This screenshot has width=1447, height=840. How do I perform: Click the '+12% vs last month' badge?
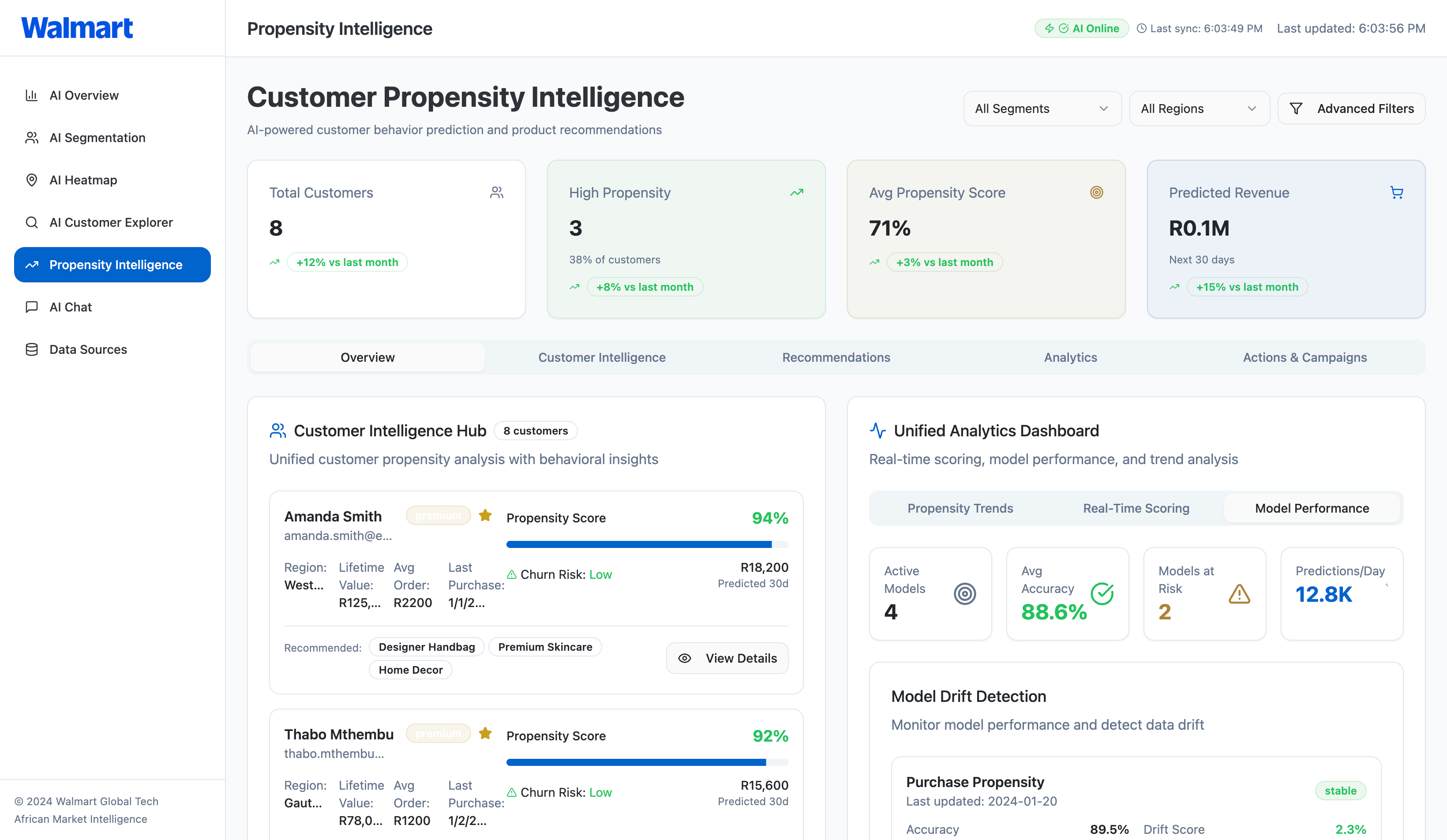(x=347, y=262)
